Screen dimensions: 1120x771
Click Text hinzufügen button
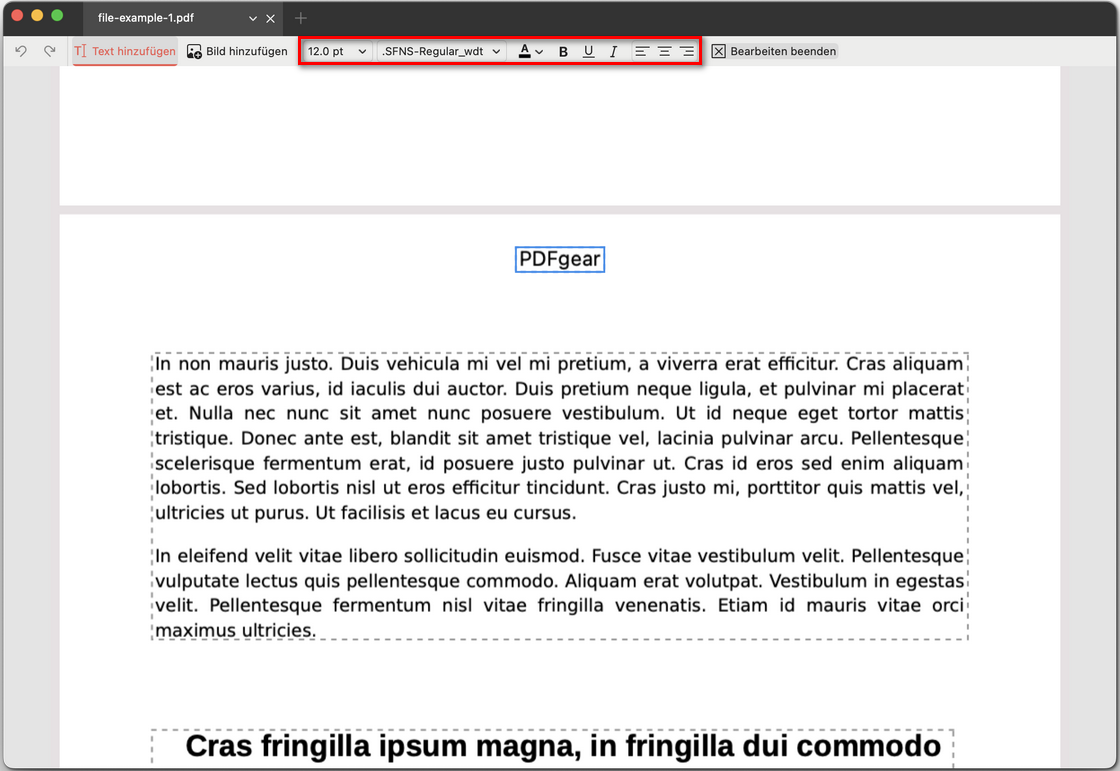pos(125,51)
